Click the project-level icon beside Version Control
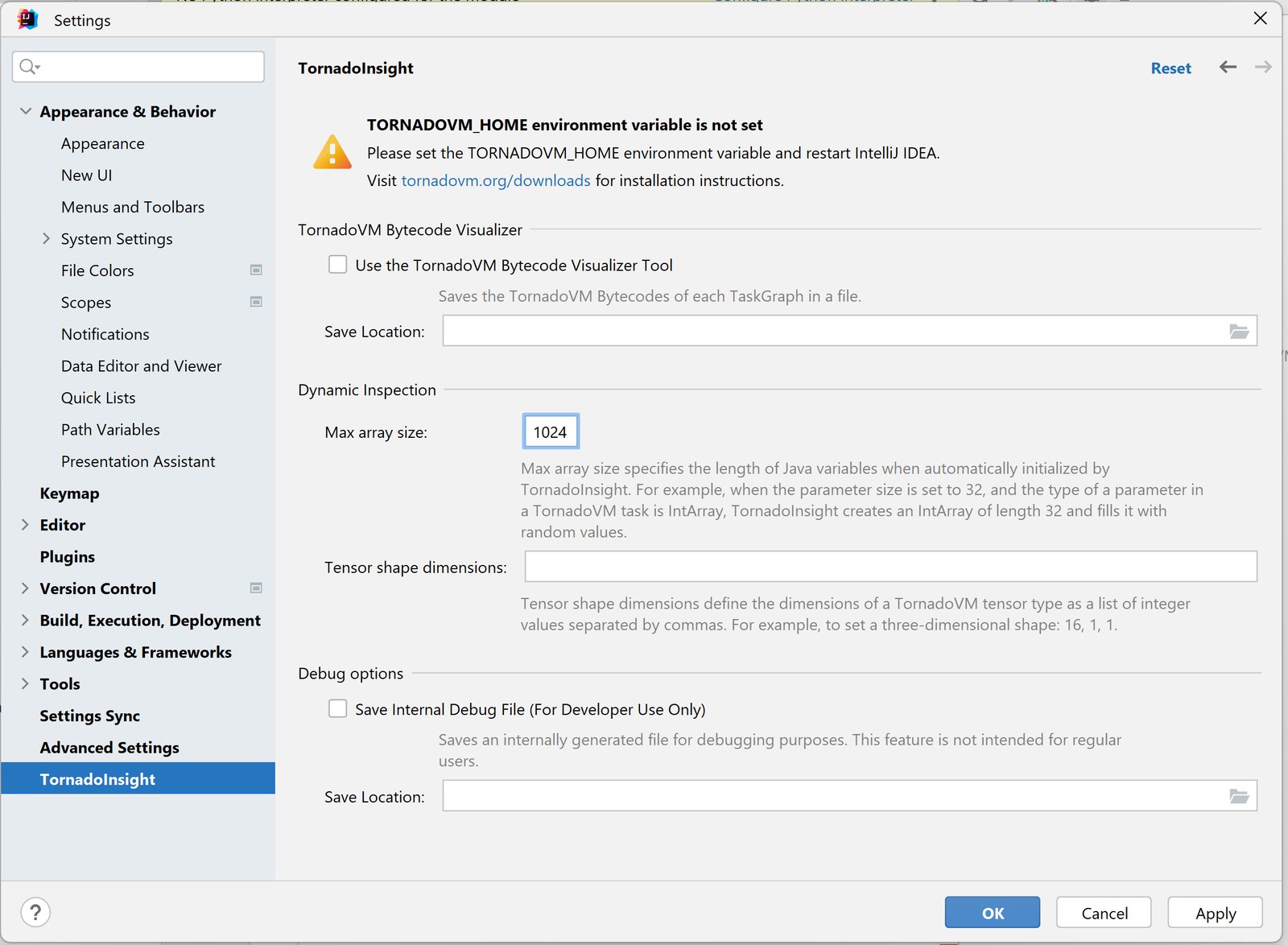The image size is (1288, 945). pyautogui.click(x=256, y=588)
